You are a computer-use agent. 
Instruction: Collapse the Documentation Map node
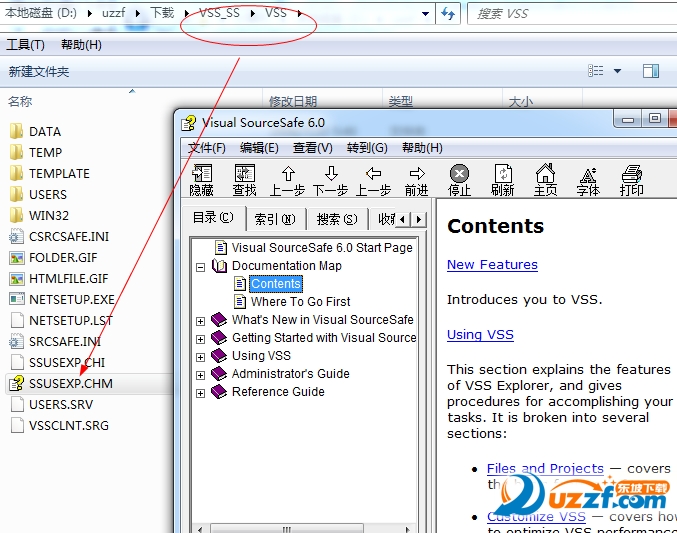click(200, 267)
